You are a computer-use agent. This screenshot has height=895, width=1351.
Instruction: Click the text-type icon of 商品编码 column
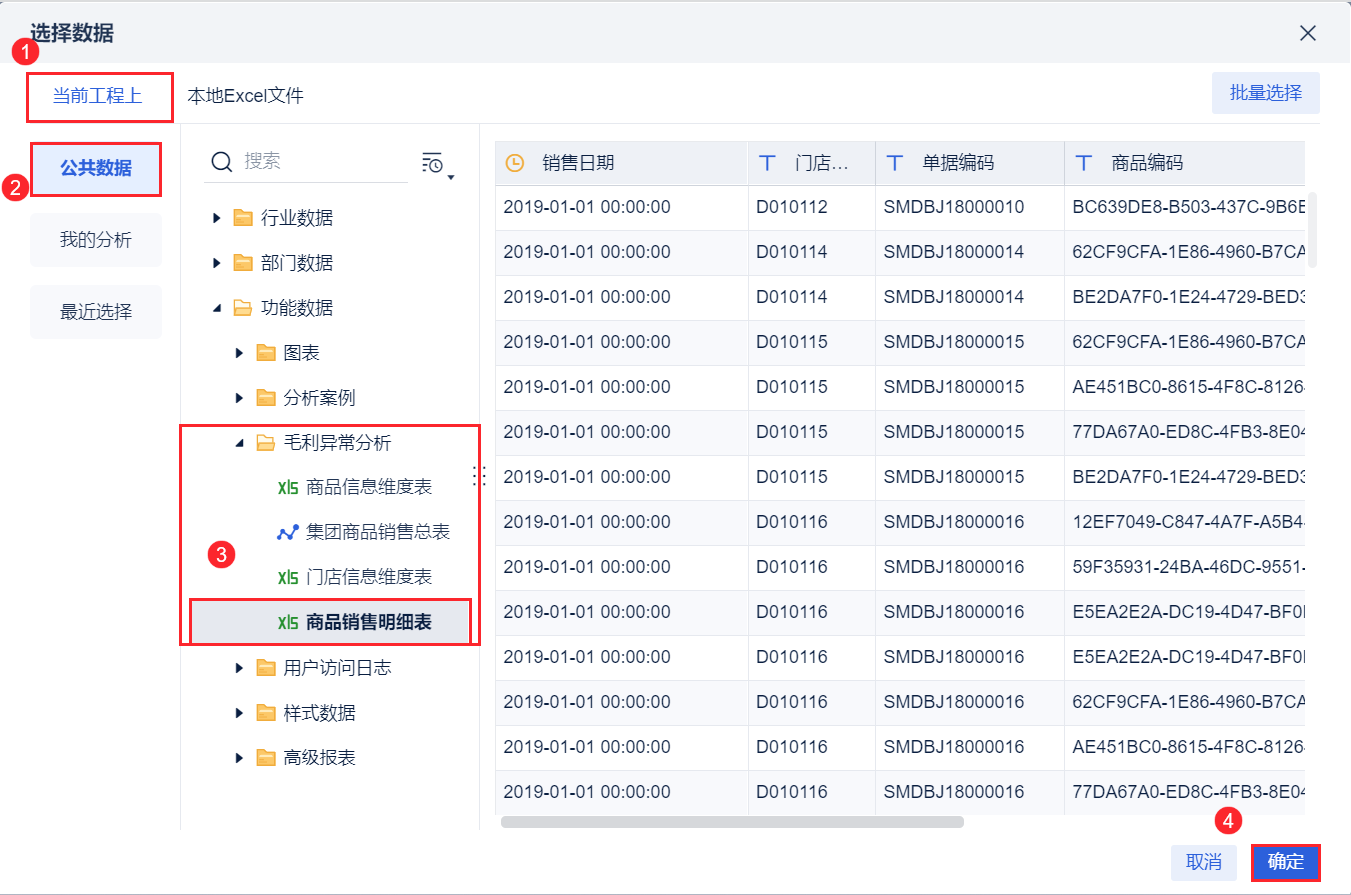(1084, 163)
